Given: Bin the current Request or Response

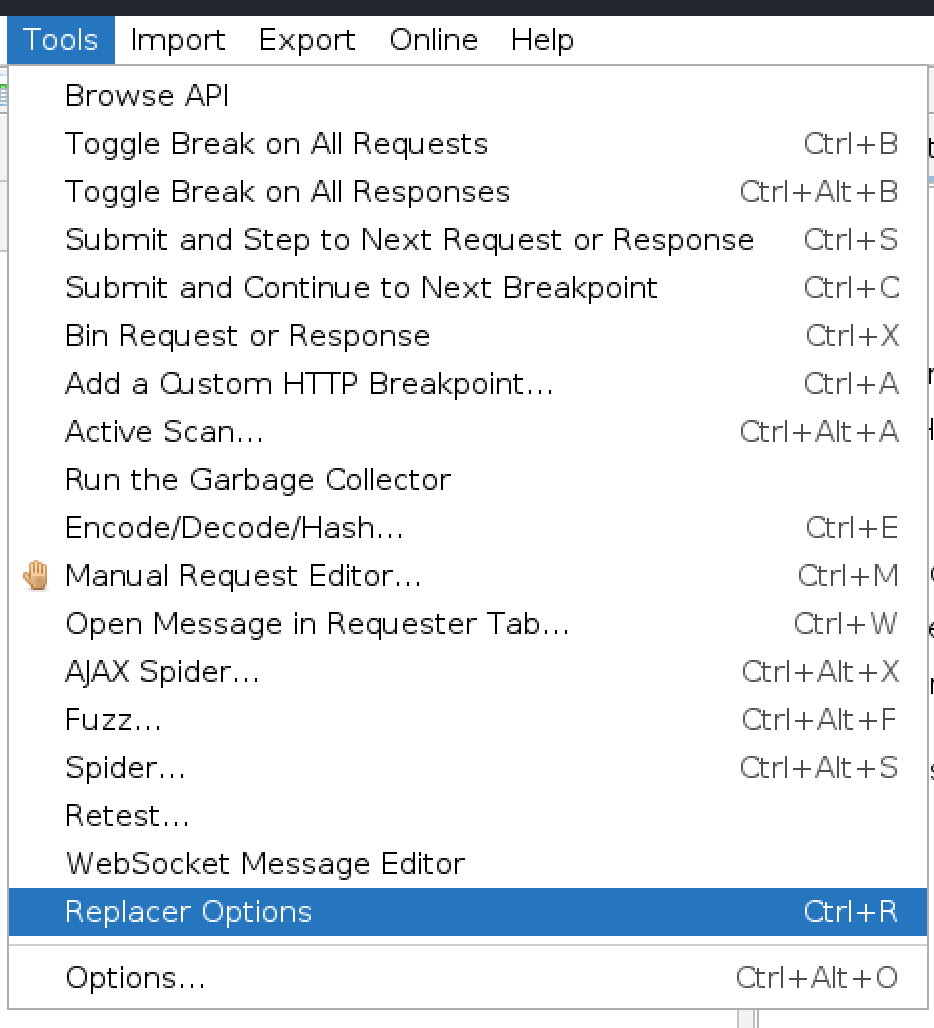Looking at the screenshot, I should [247, 335].
